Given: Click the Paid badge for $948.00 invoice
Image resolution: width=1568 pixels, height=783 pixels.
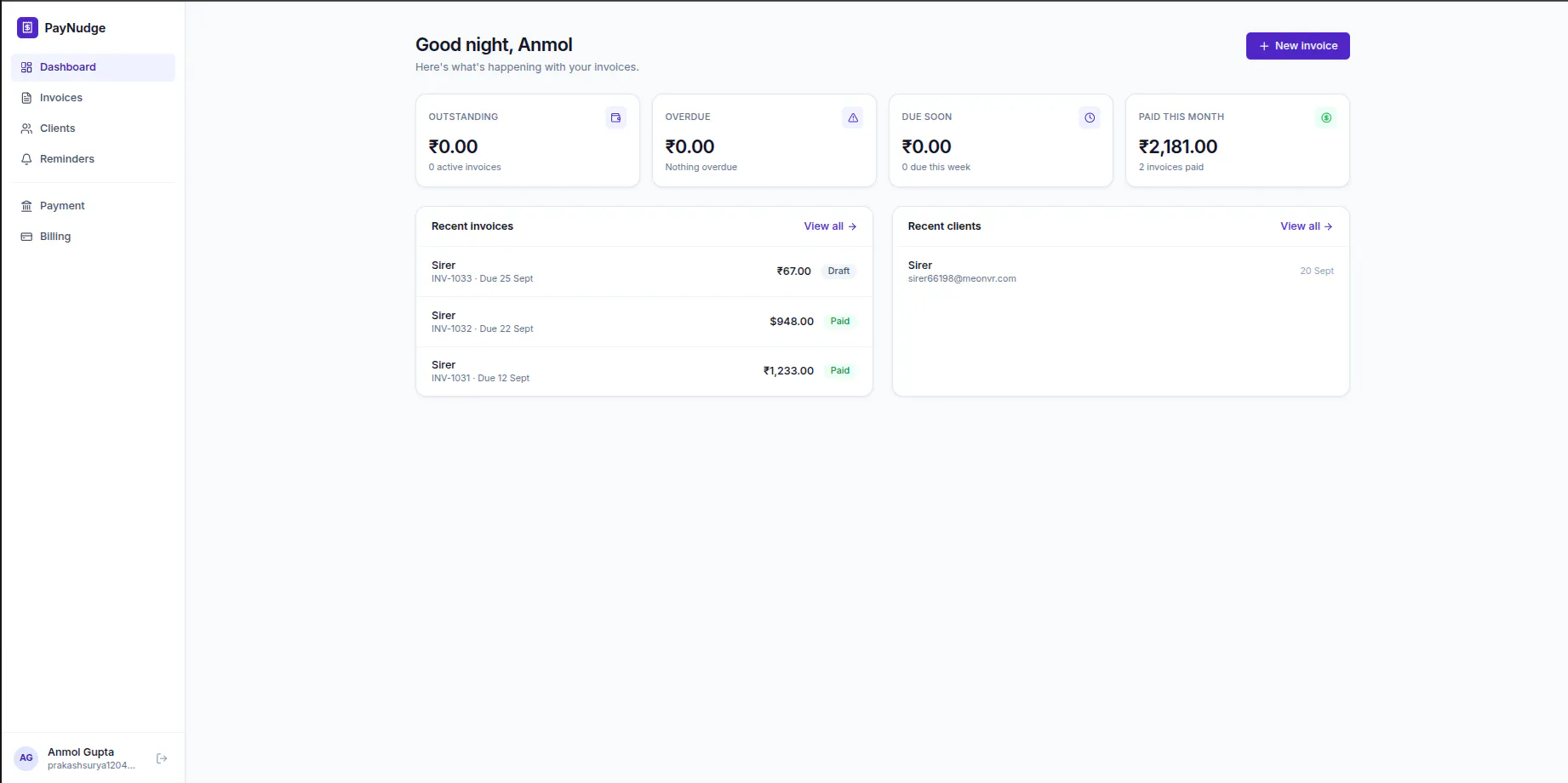Looking at the screenshot, I should pos(839,322).
